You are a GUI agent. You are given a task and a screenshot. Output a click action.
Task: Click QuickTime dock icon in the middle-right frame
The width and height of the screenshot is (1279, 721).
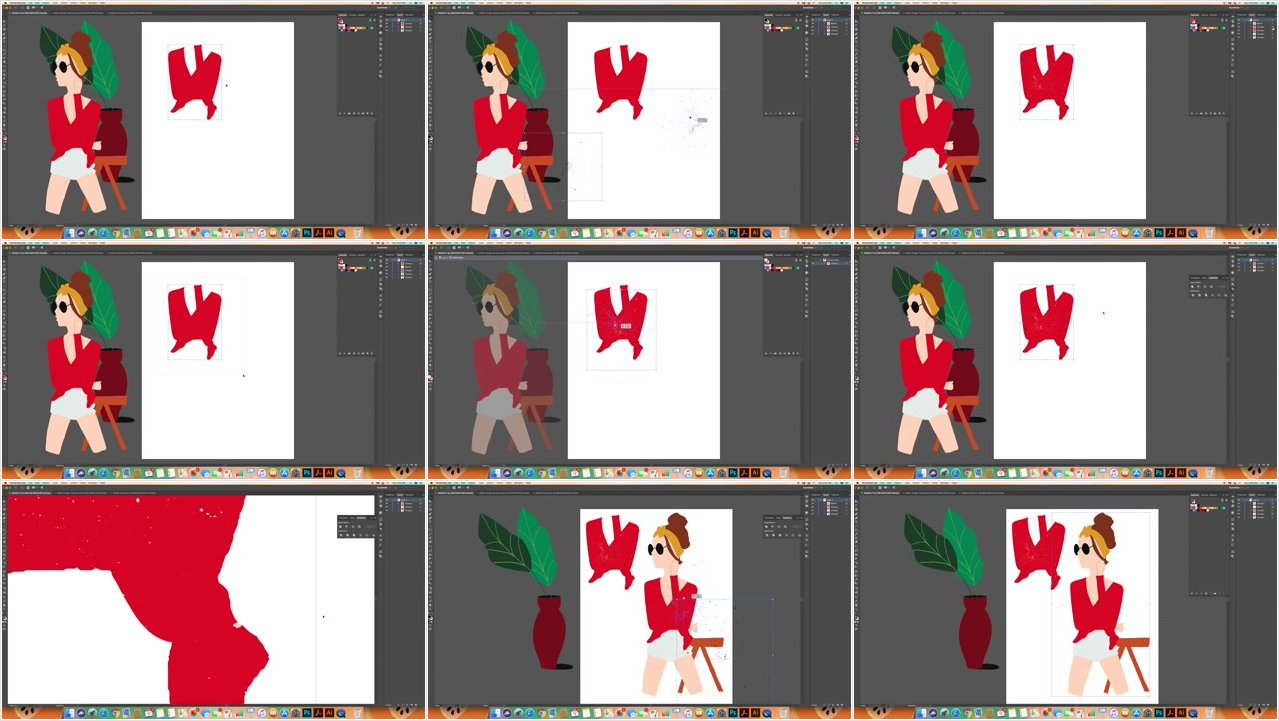click(1193, 473)
